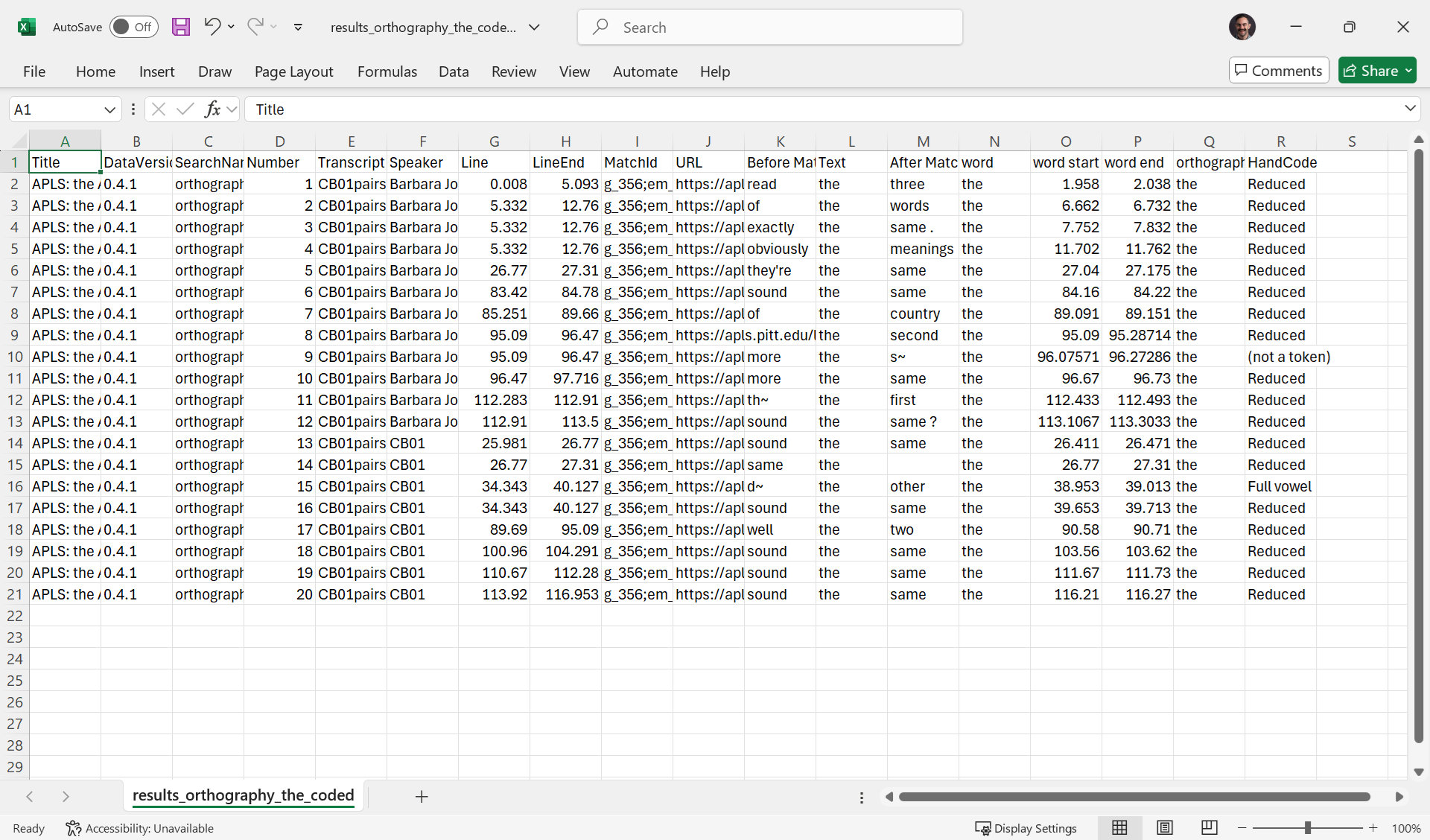Click the Comments button
The width and height of the screenshot is (1430, 840).
coord(1278,71)
